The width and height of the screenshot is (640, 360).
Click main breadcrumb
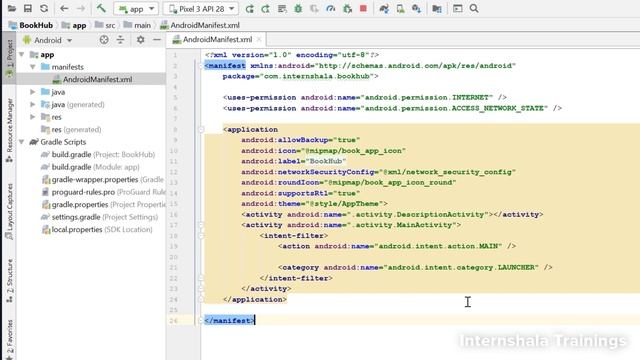[x=137, y=25]
